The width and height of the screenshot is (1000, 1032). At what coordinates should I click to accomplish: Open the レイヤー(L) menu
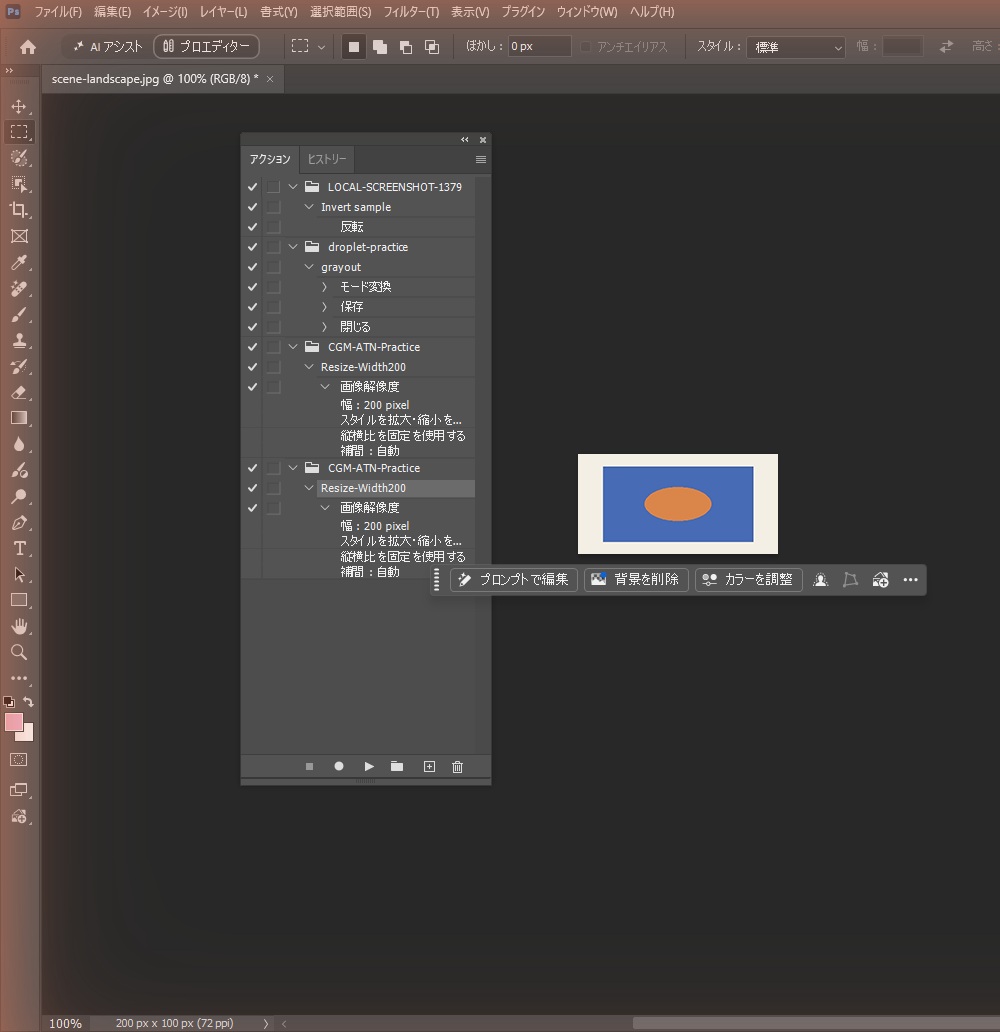click(223, 12)
